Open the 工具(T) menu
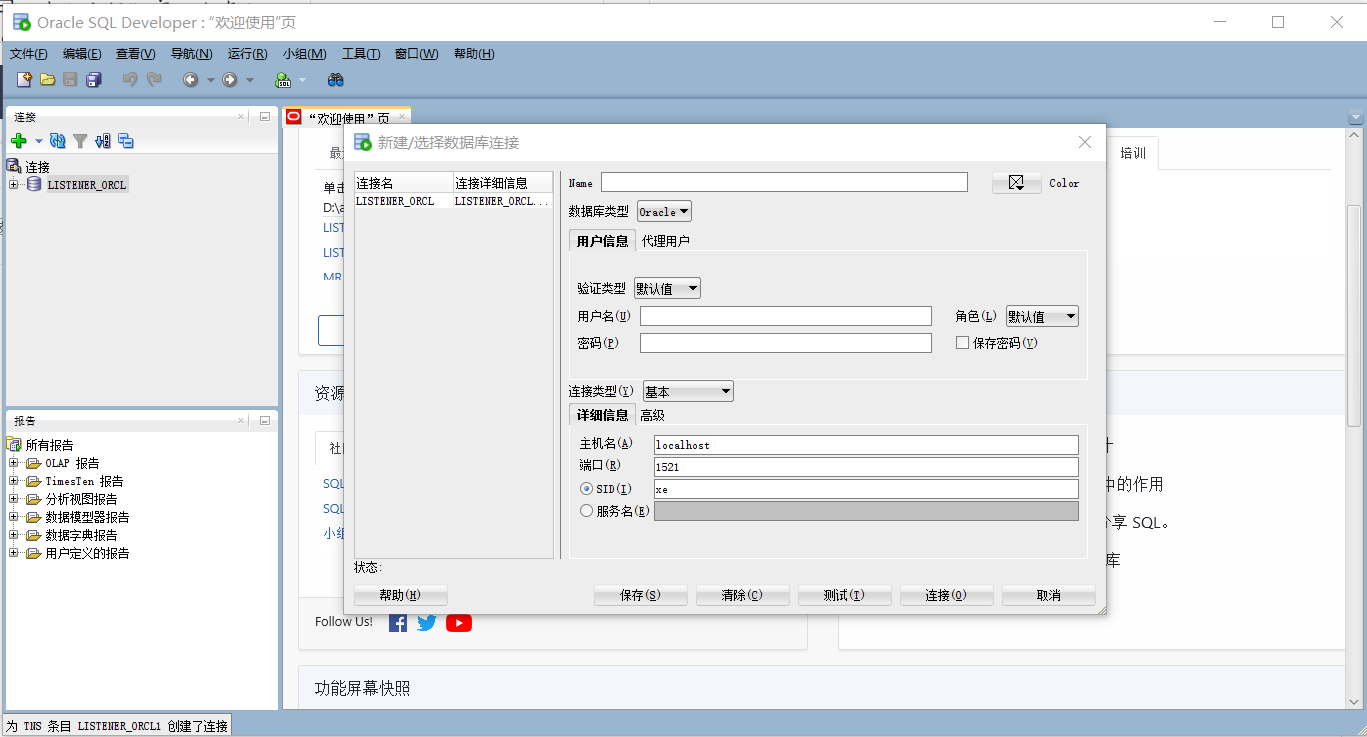 pyautogui.click(x=360, y=54)
